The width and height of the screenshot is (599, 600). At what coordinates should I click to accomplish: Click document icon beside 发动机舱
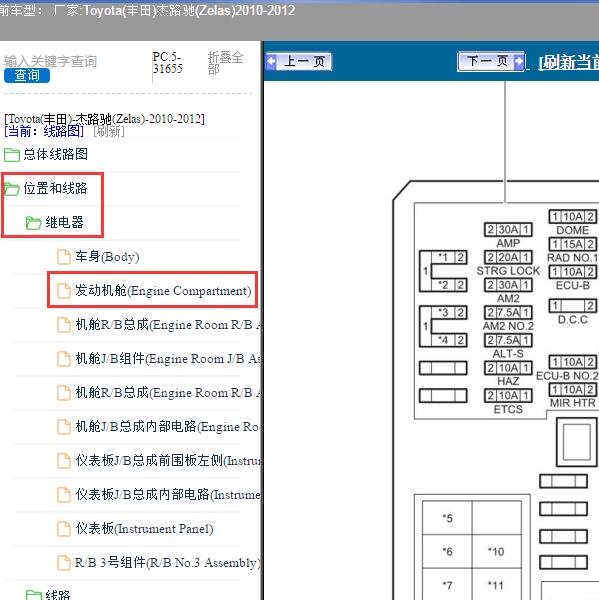[64, 291]
